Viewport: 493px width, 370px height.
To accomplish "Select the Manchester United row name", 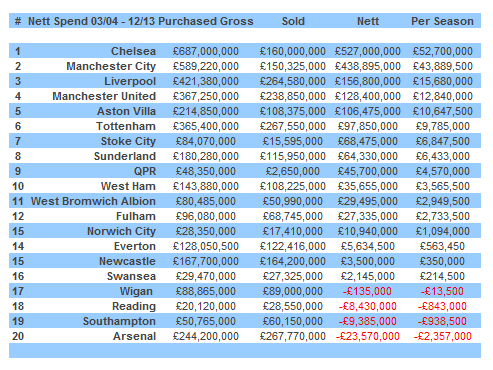I will coord(104,96).
